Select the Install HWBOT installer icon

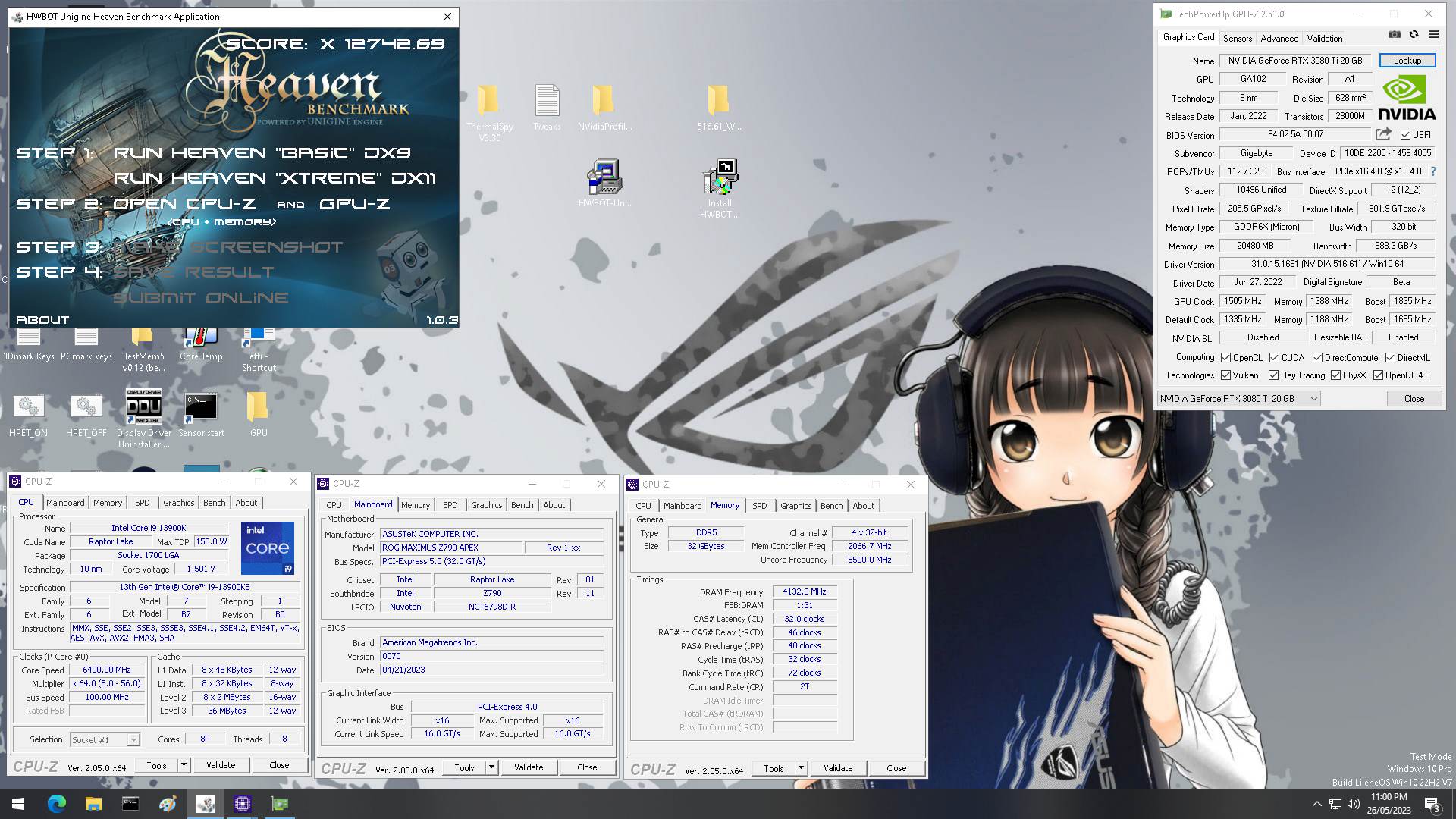[x=720, y=189]
